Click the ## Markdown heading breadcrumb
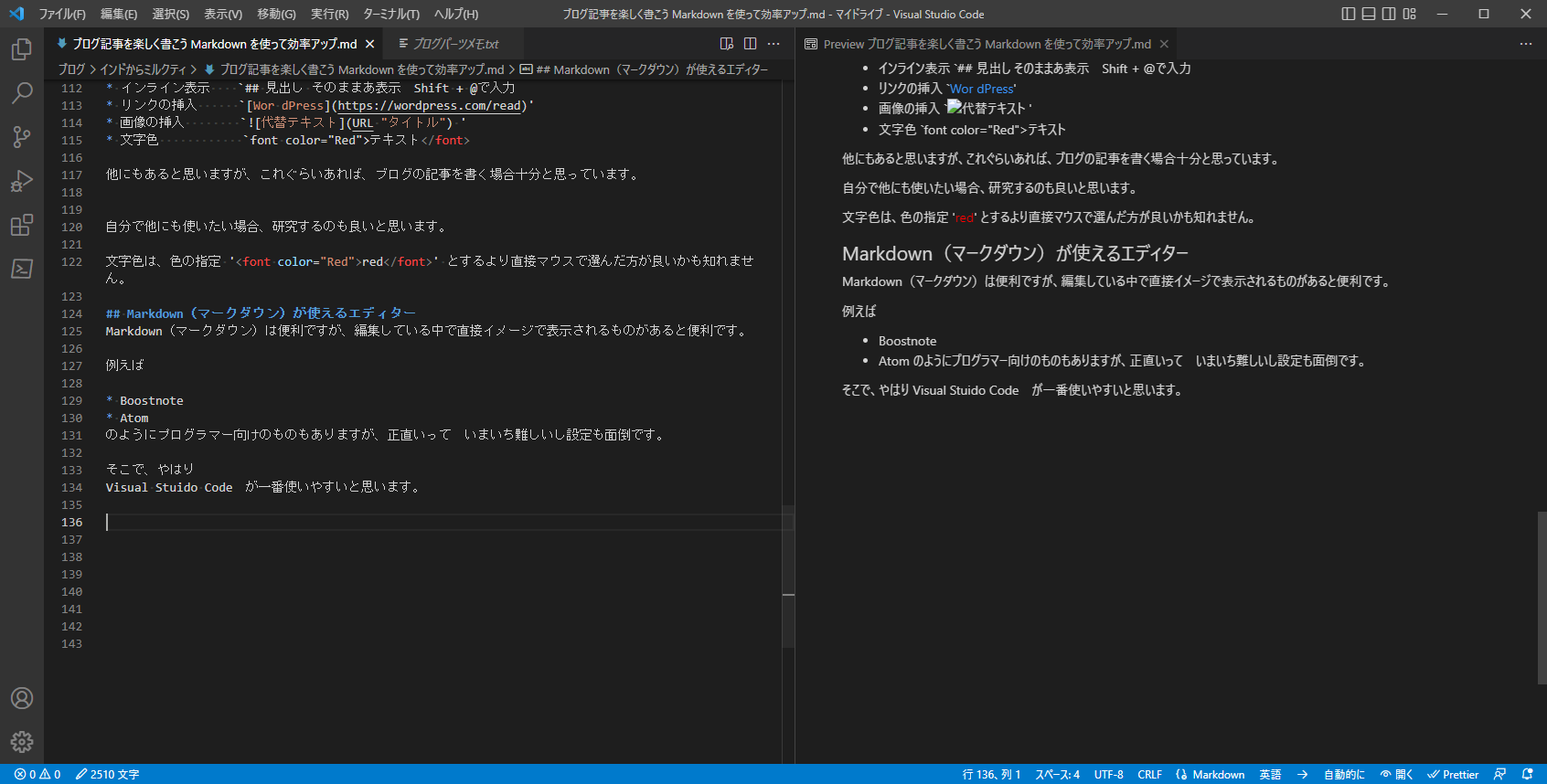 644,69
